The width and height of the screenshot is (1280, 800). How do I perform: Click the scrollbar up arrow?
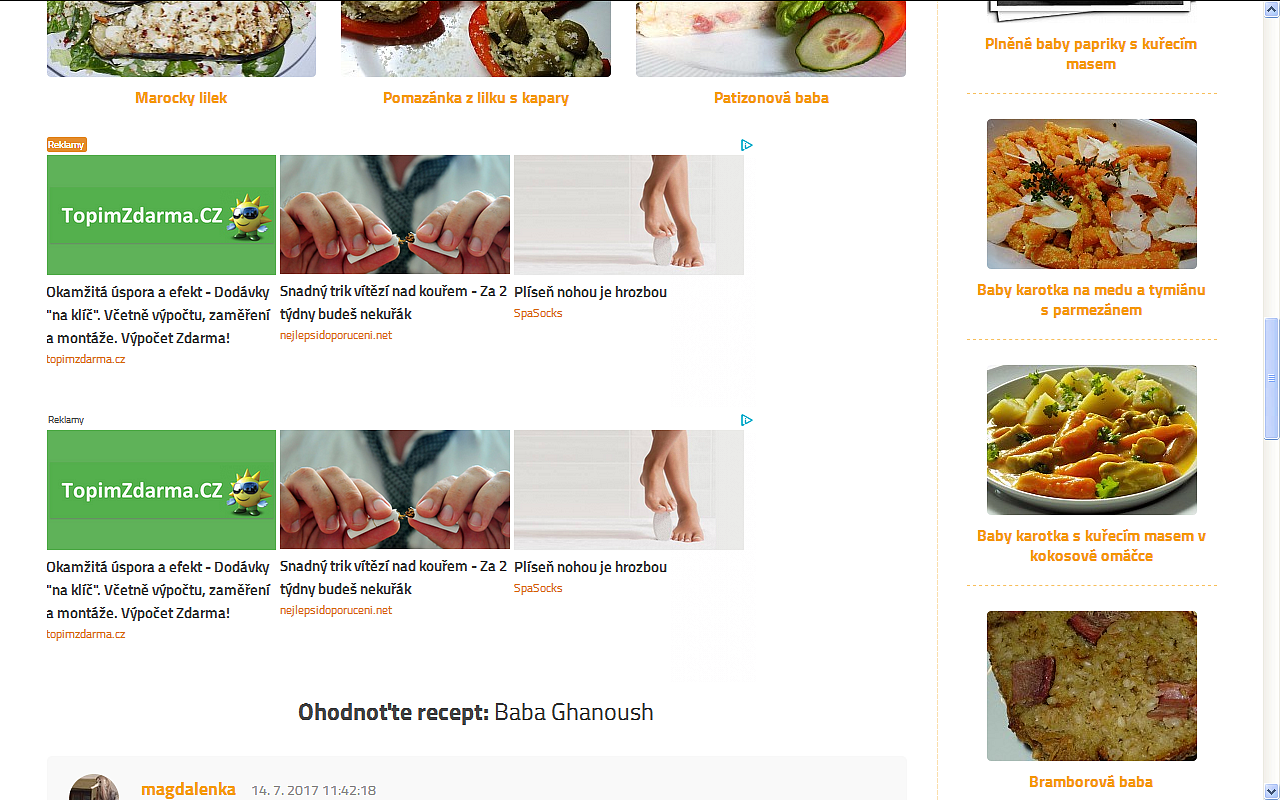pos(1271,8)
